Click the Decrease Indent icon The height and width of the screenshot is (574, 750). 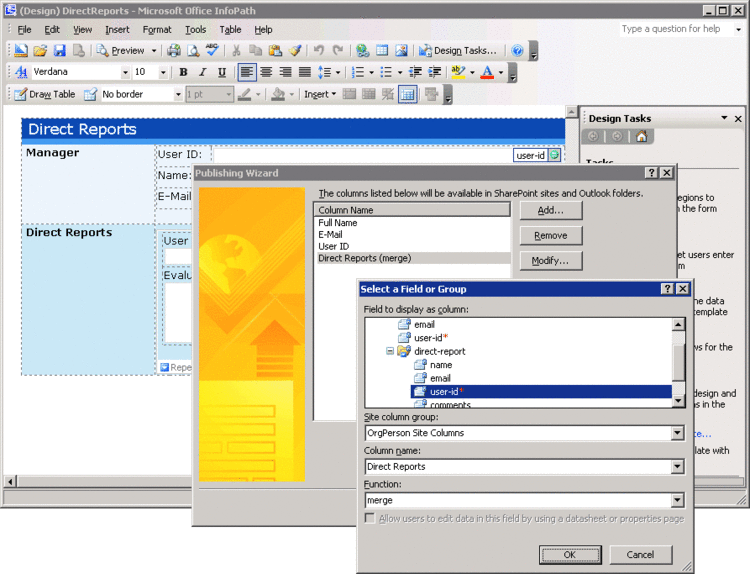[415, 72]
